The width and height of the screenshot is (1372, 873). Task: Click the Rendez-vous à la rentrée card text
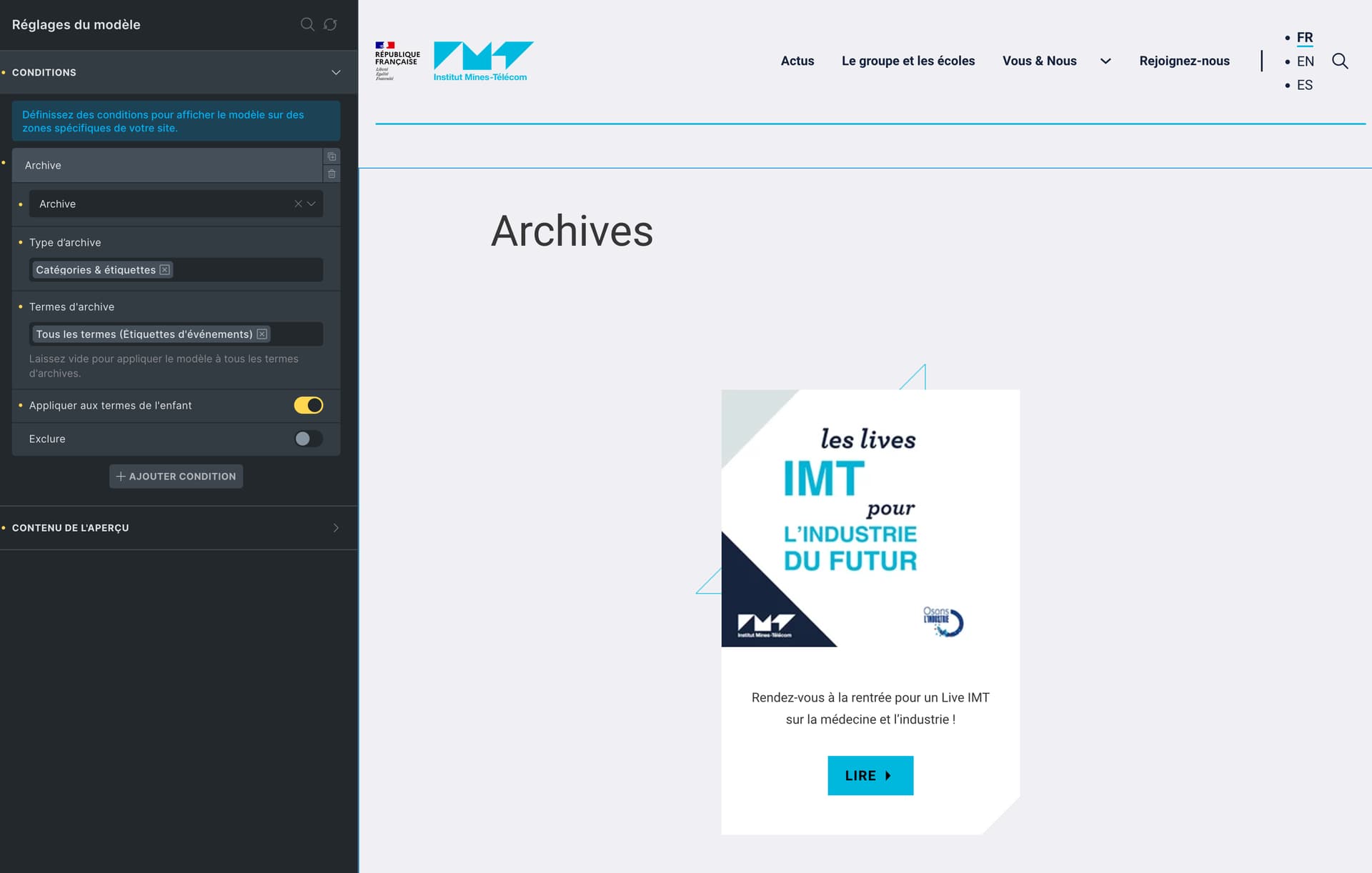[x=870, y=709]
